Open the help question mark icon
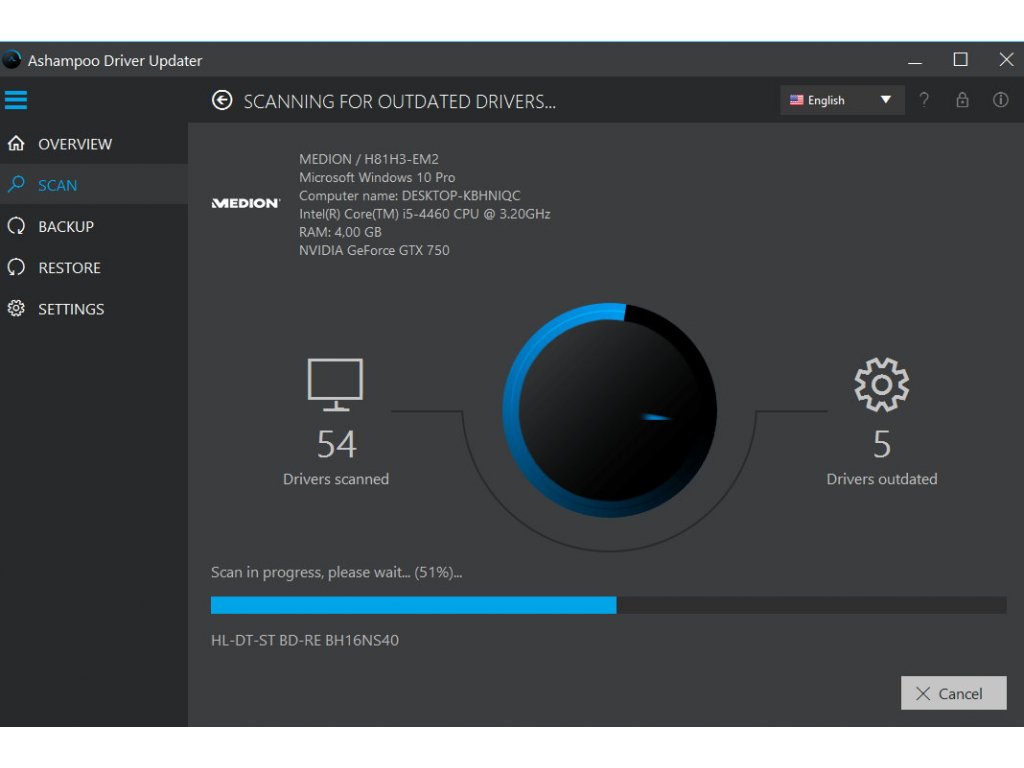The image size is (1024, 768). pyautogui.click(x=923, y=100)
